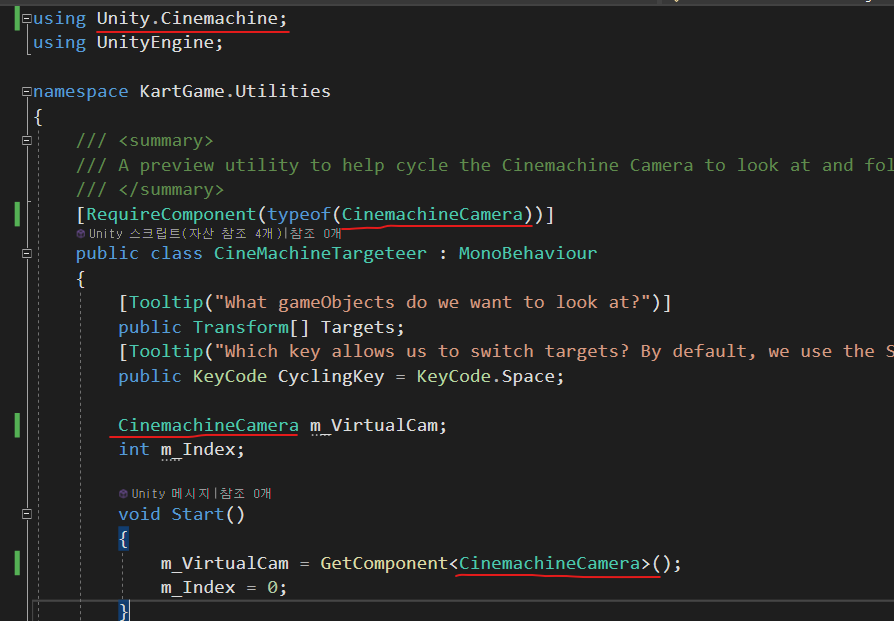
Task: Click Tooltip attribute above the CyclingKey field
Action: (166, 351)
